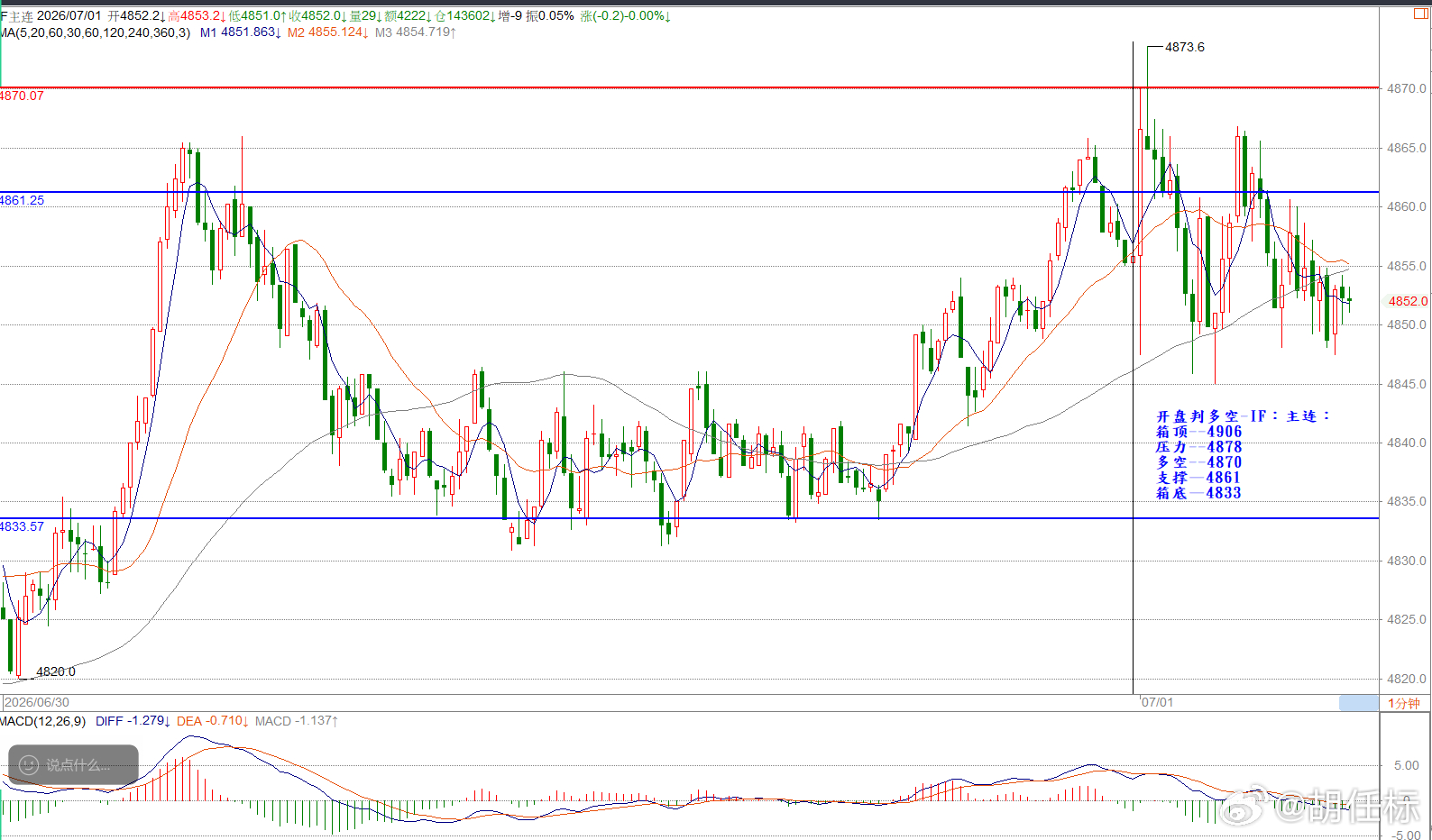This screenshot has width=1432, height=840.
Task: Click the 开4852.2 open price readout
Action: tap(136, 16)
